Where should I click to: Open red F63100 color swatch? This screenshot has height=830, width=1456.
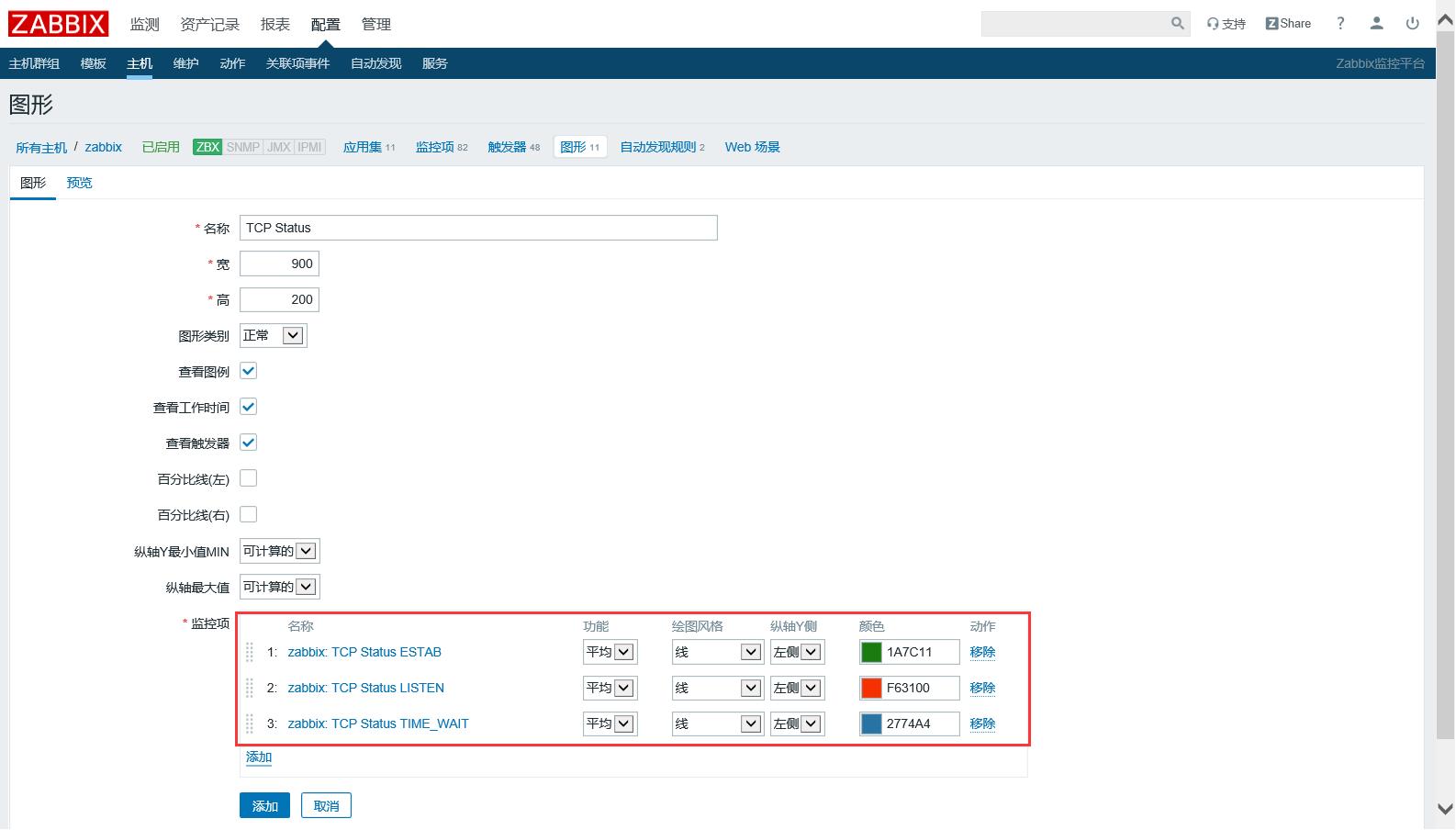pos(871,688)
